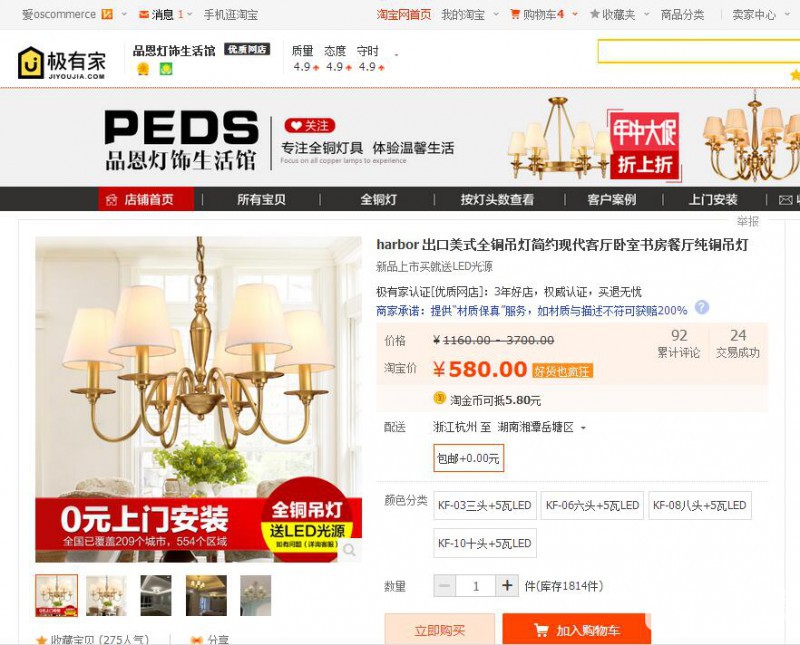Increase quantity with the plus button

click(x=507, y=585)
